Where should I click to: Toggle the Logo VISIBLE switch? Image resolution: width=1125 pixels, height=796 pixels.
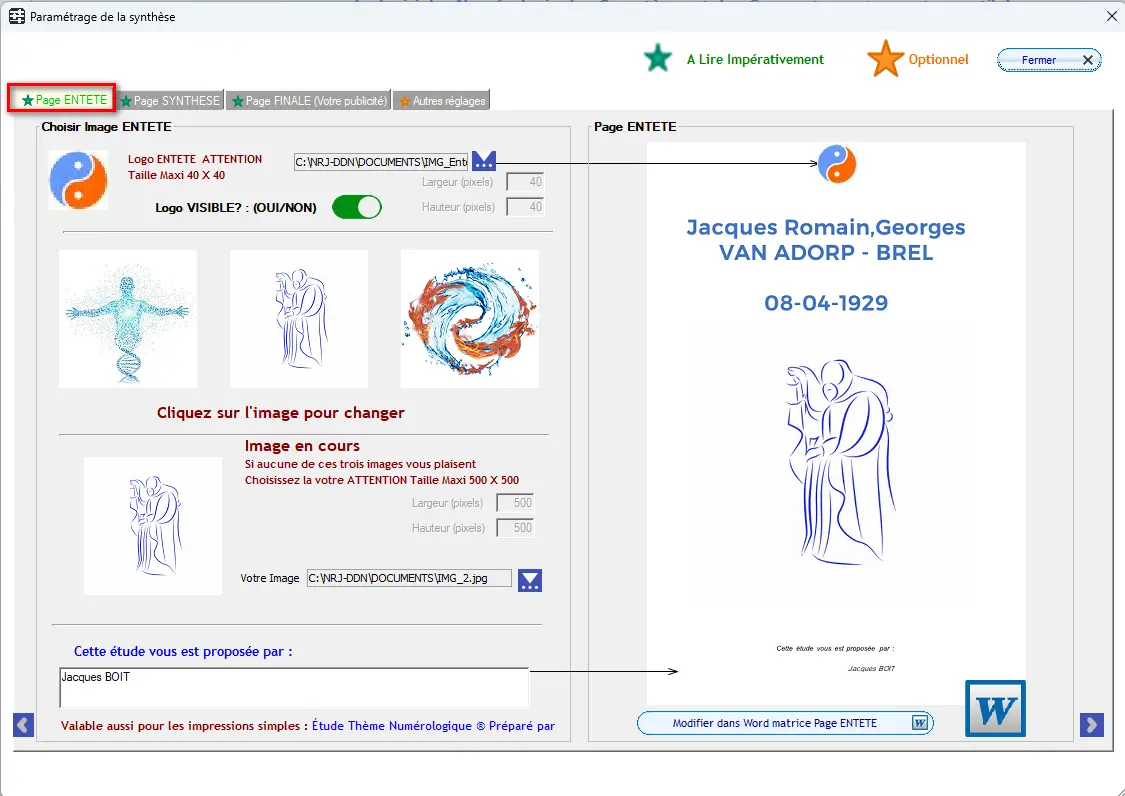357,207
